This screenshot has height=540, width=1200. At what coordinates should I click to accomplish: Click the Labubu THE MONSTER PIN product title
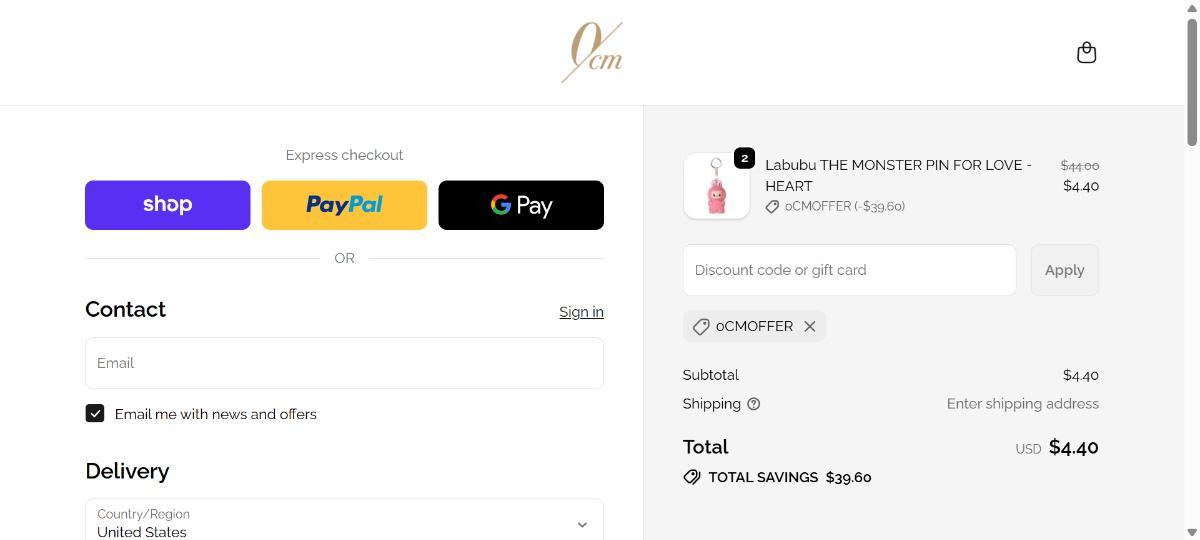tap(898, 175)
